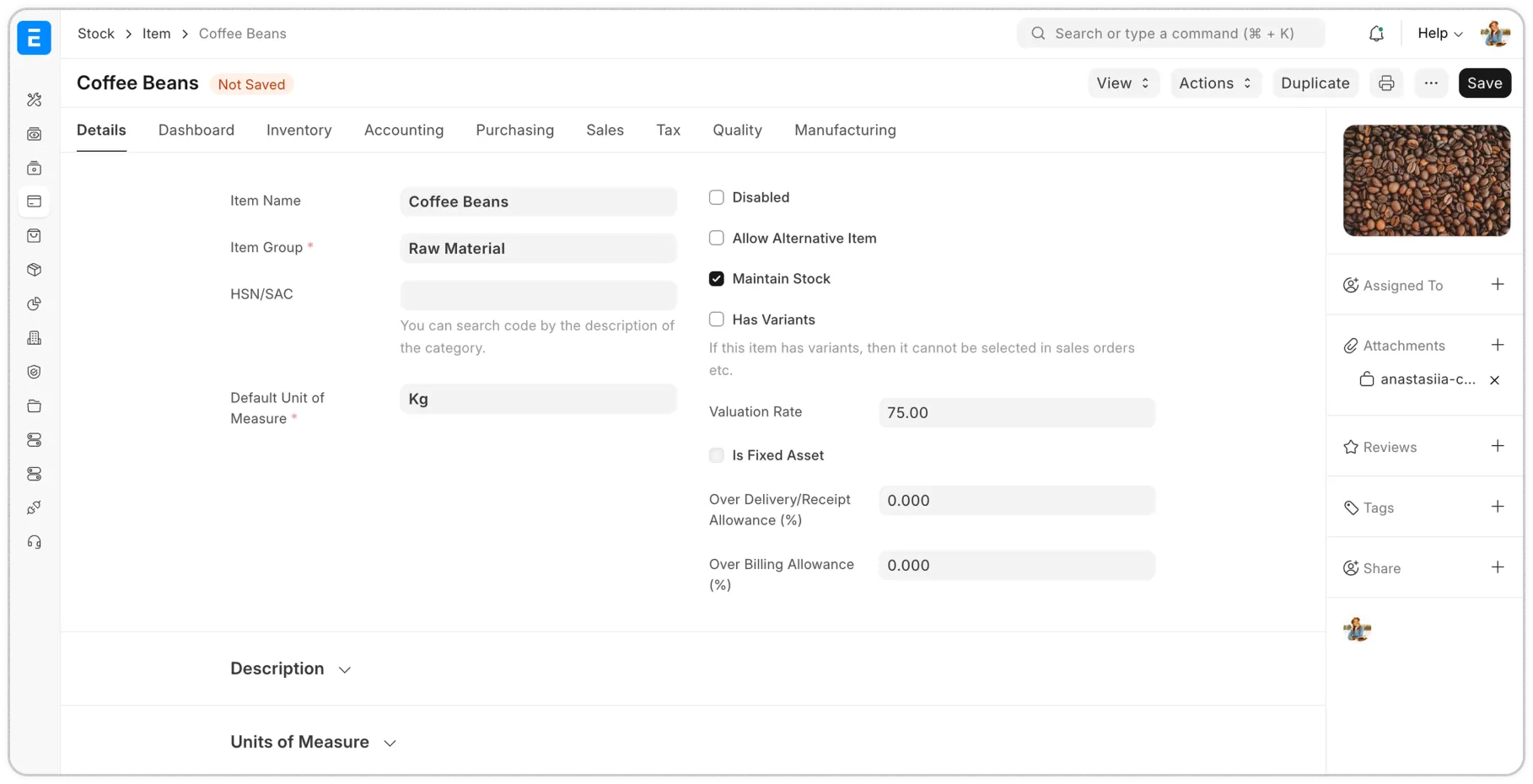Open the pie chart sidebar icon
Viewport: 1533px width, 784px height.
(34, 303)
